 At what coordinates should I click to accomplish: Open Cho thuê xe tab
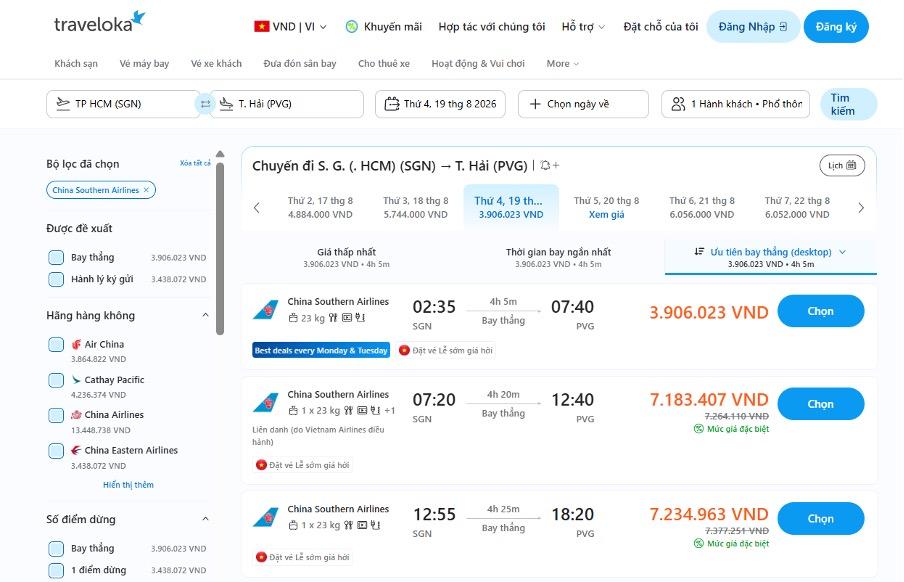pos(384,63)
